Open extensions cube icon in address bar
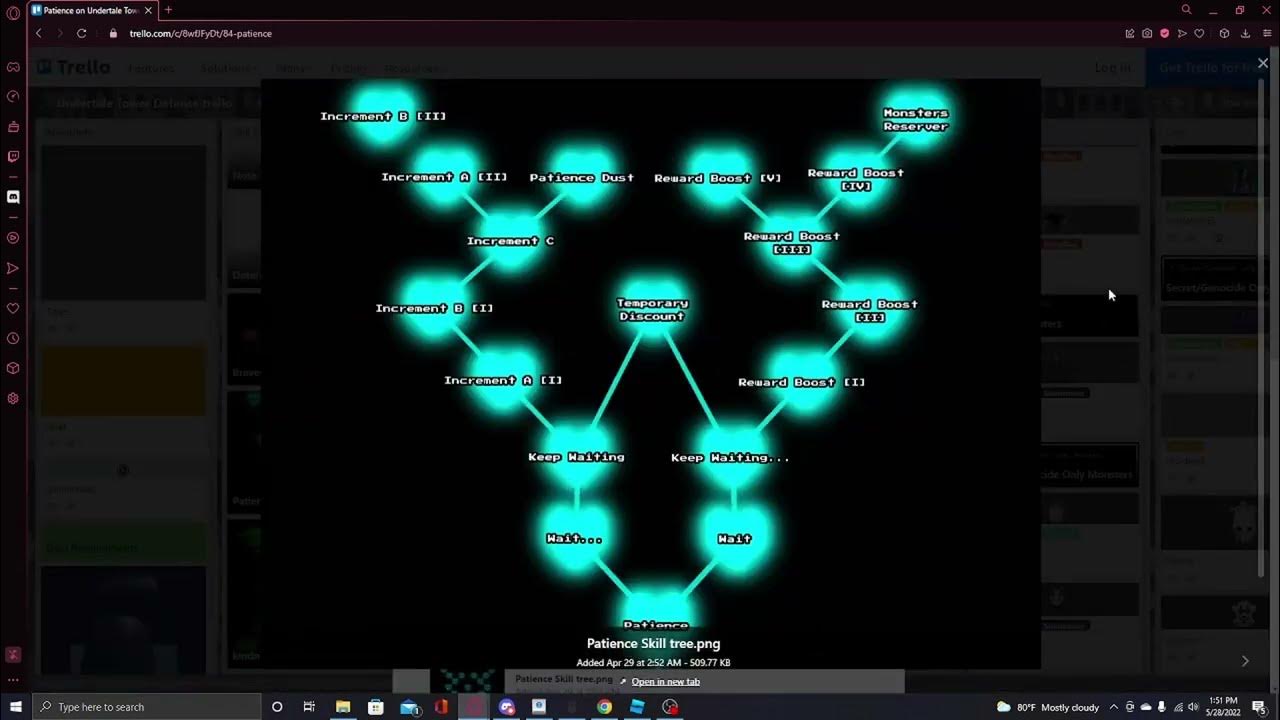 (1224, 33)
